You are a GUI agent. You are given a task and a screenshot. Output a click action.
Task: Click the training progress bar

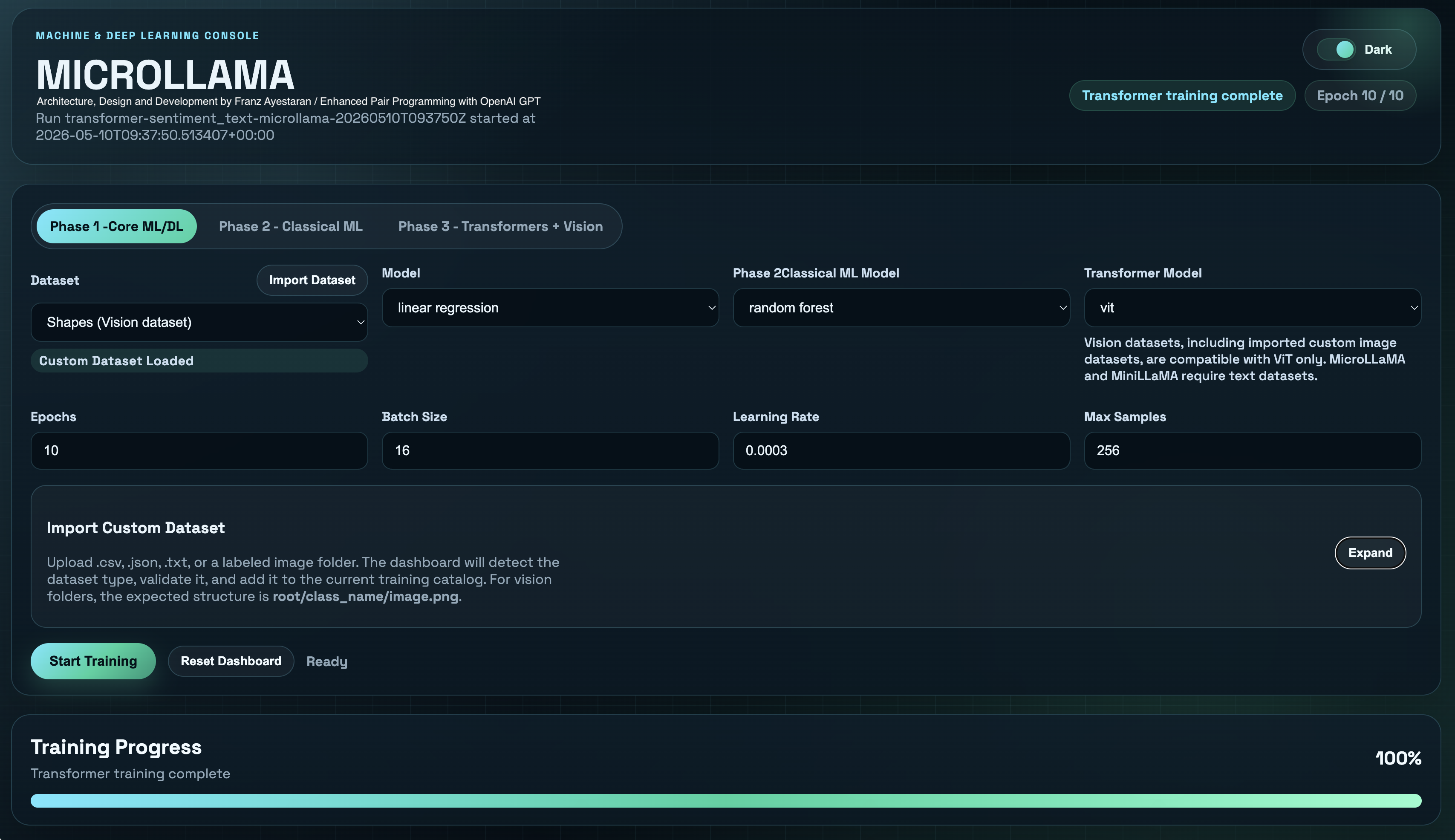coord(726,801)
